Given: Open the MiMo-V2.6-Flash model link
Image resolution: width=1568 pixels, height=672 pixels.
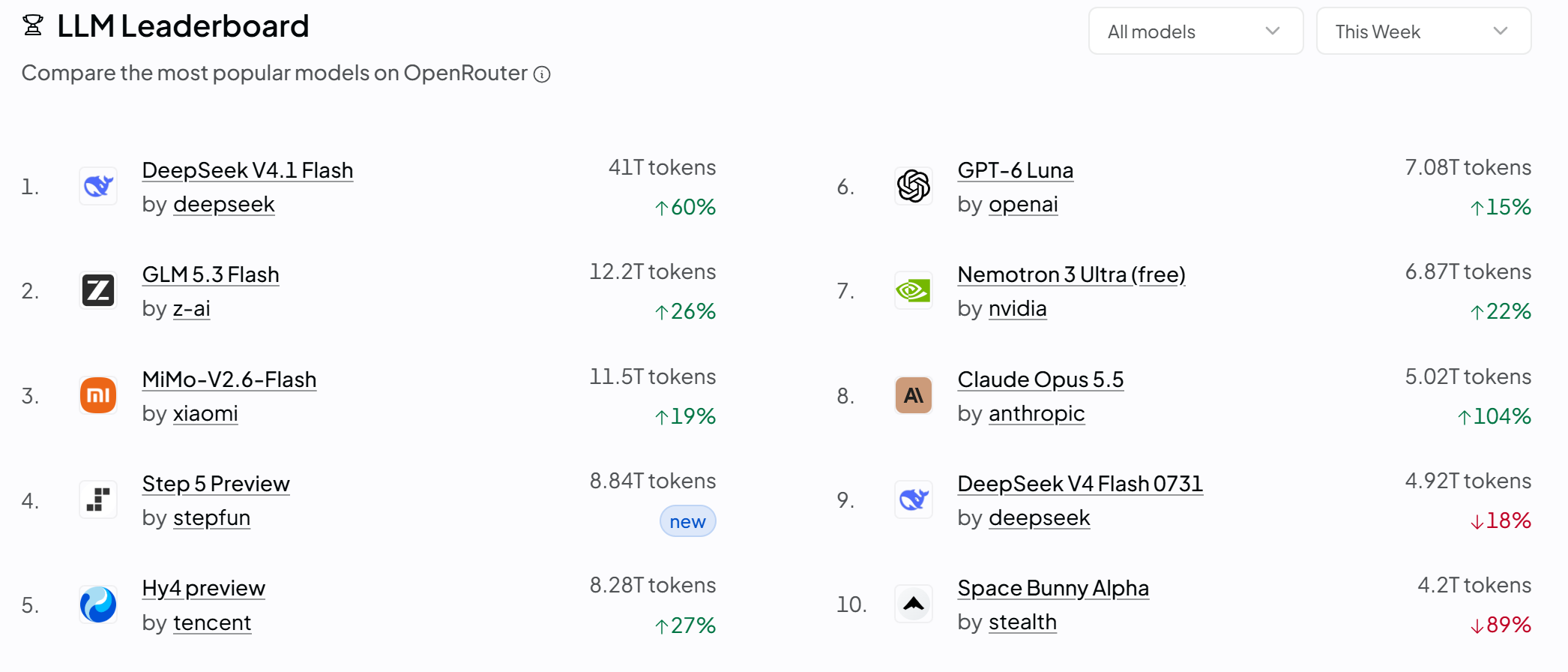Looking at the screenshot, I should [x=229, y=379].
